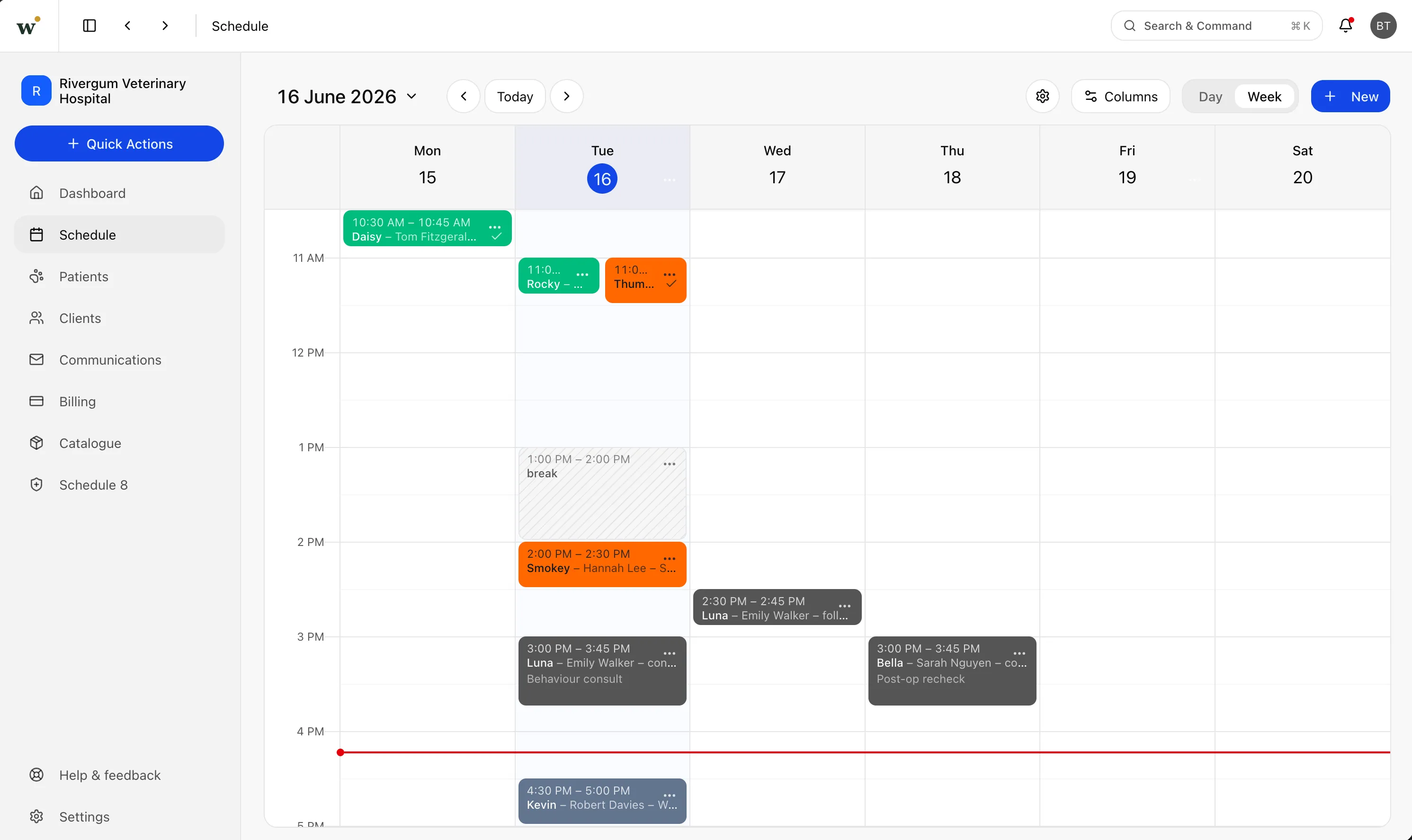1412x840 pixels.
Task: Select Tue 16 date circle
Action: click(x=602, y=179)
